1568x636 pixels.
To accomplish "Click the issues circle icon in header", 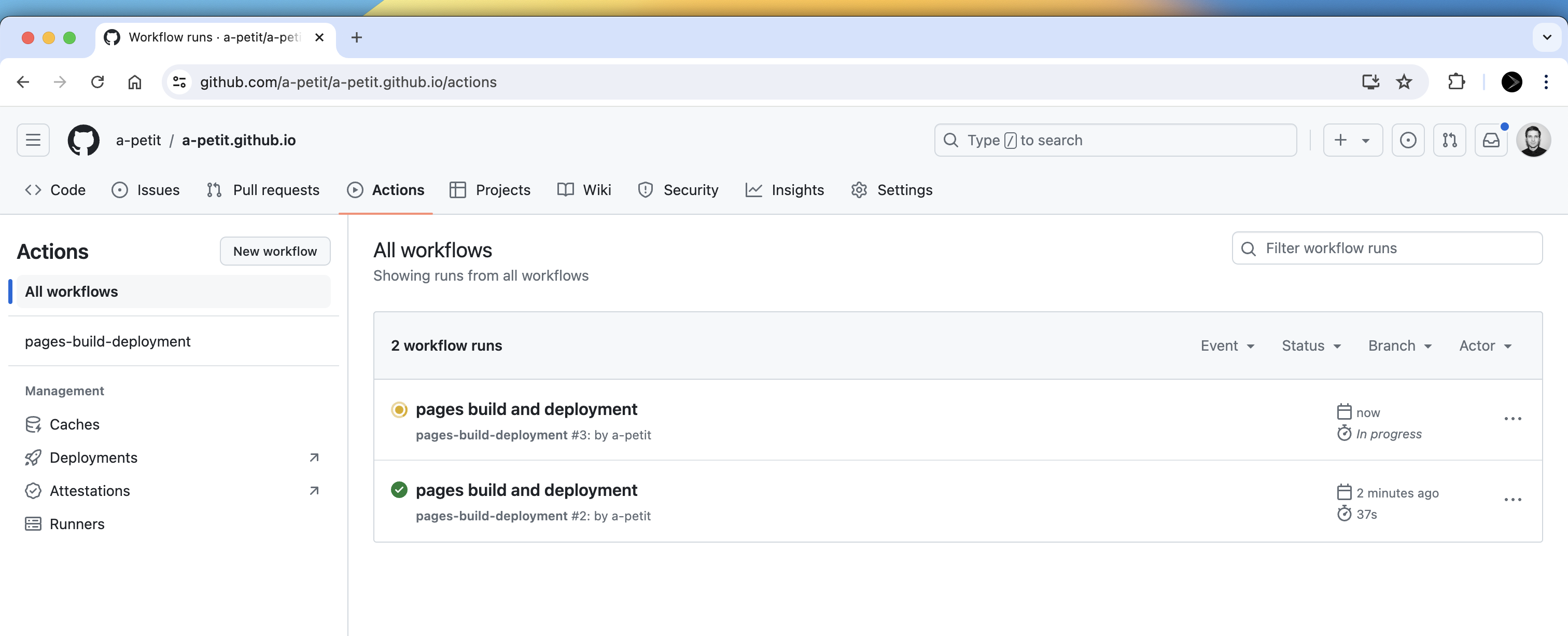I will [x=1408, y=140].
